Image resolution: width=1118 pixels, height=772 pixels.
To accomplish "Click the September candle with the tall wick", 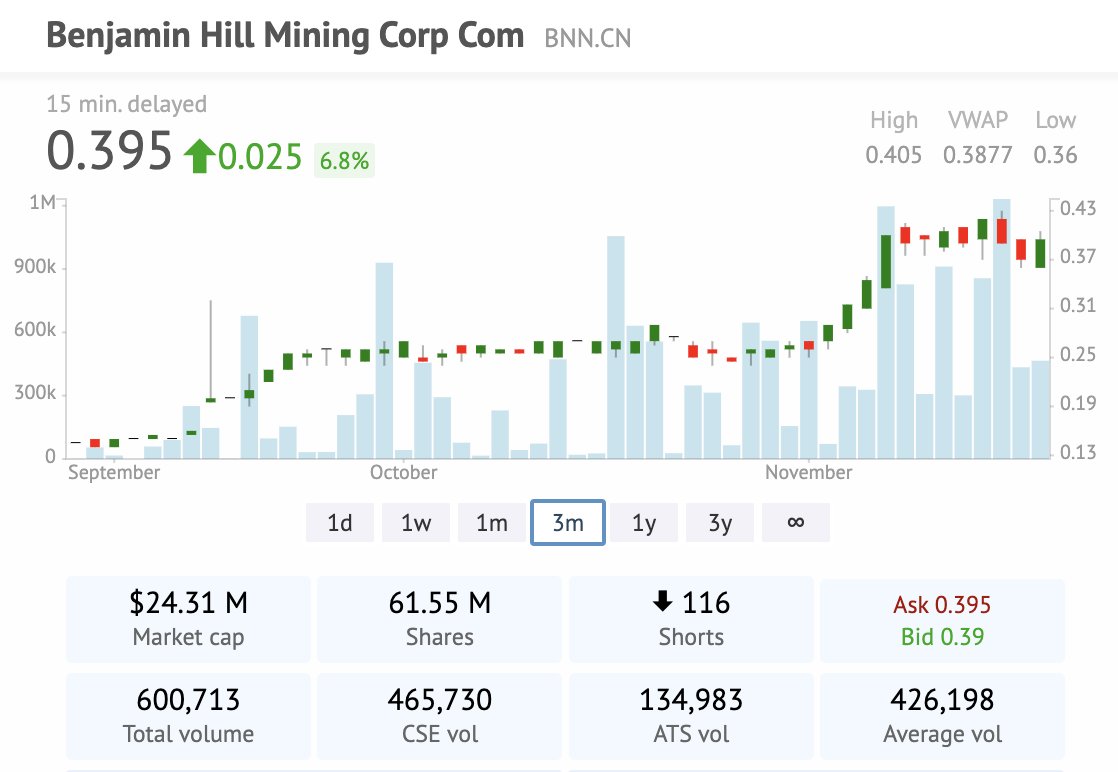I will point(210,352).
